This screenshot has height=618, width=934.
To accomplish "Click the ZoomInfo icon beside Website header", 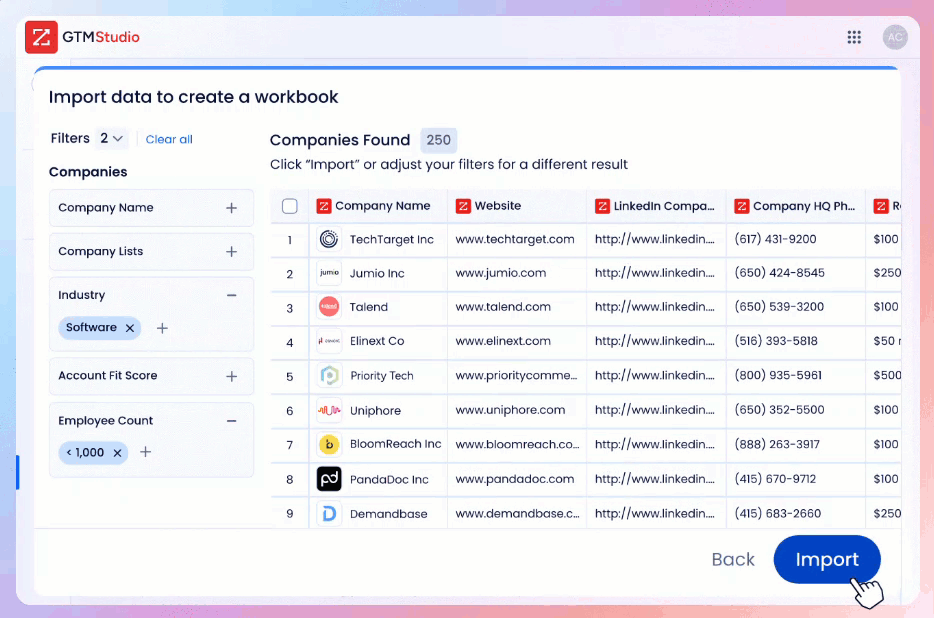I will pyautogui.click(x=463, y=206).
